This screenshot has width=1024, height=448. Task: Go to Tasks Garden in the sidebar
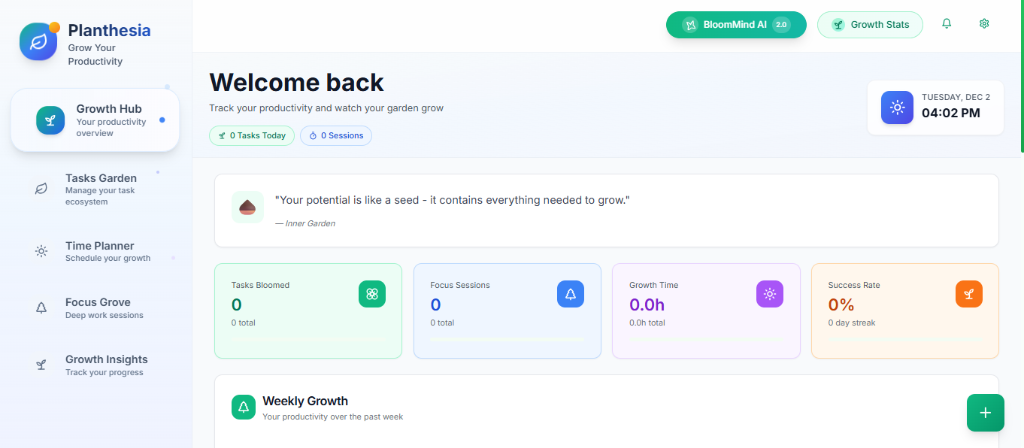pyautogui.click(x=100, y=189)
